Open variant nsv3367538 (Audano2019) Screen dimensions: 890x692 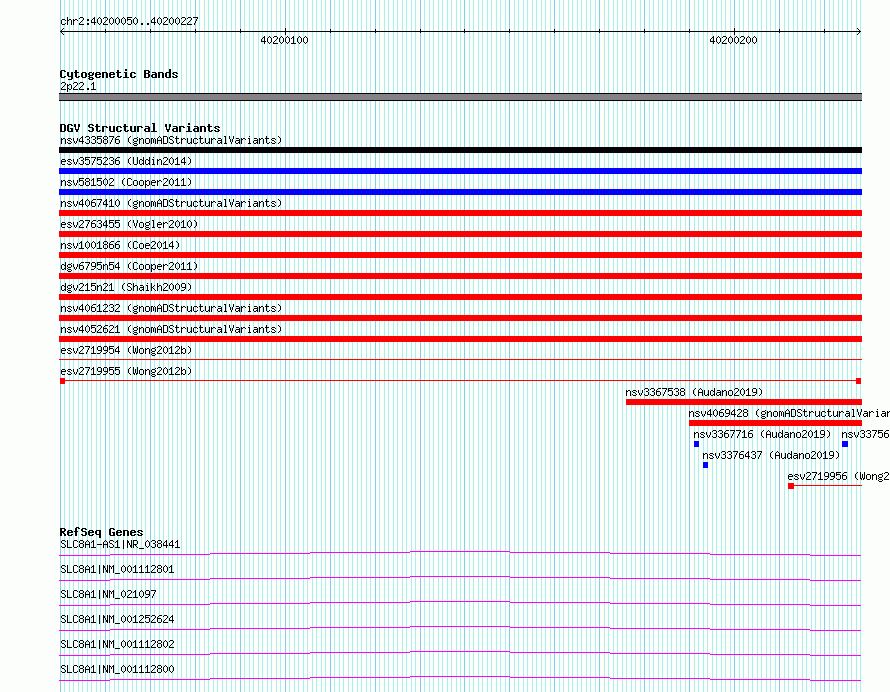694,392
